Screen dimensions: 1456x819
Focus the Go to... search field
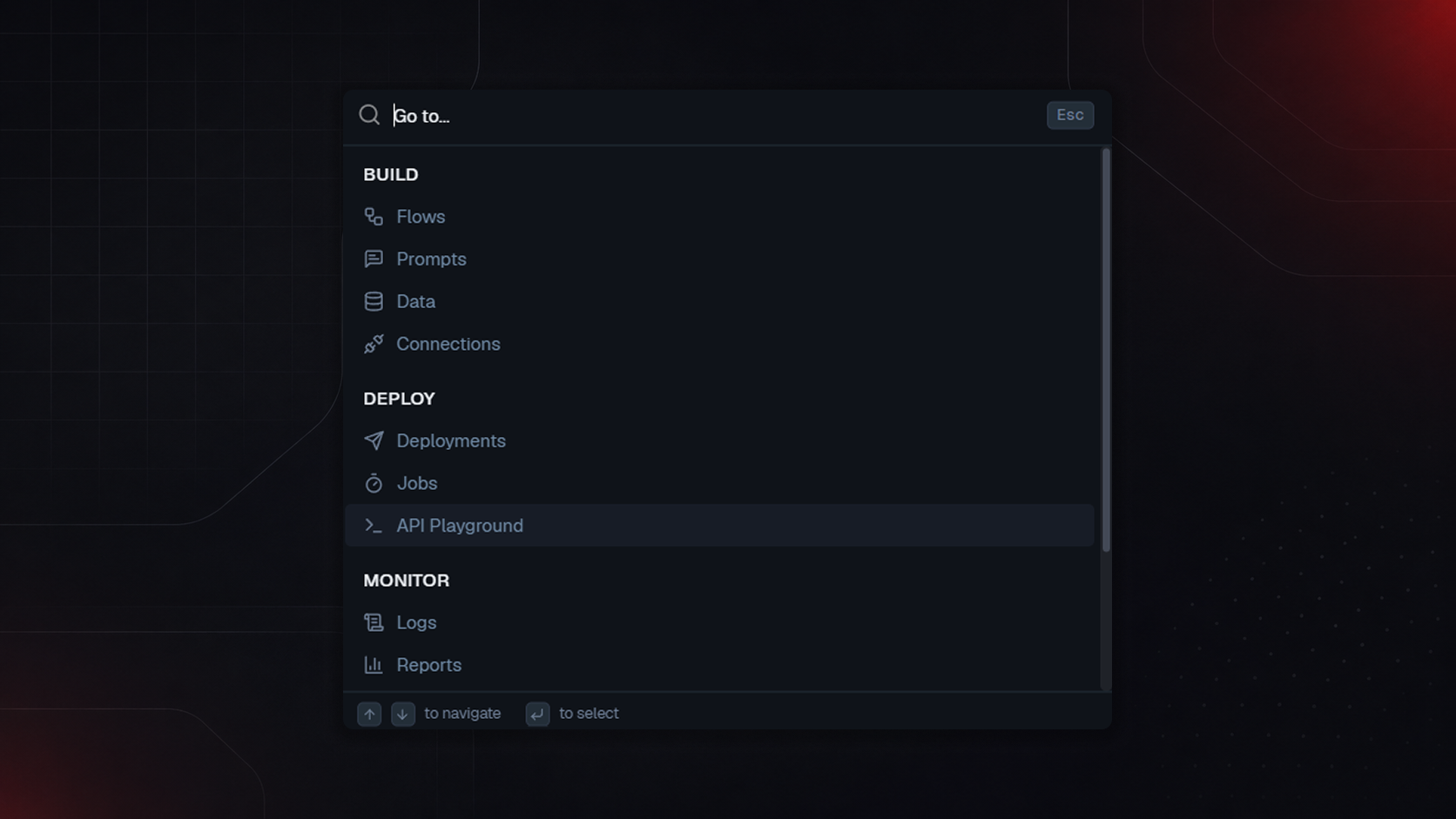(x=714, y=116)
